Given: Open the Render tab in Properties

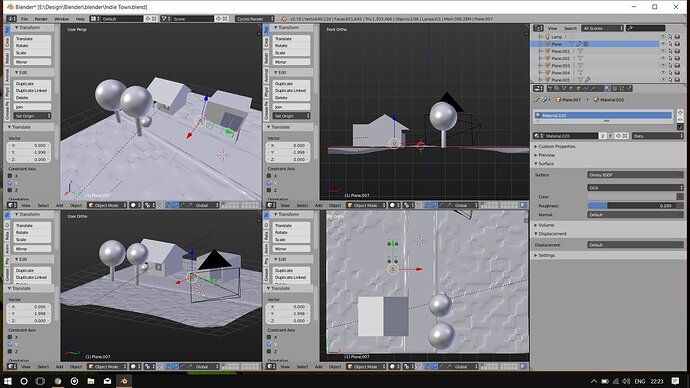Looking at the screenshot, I should pyautogui.click(x=550, y=88).
